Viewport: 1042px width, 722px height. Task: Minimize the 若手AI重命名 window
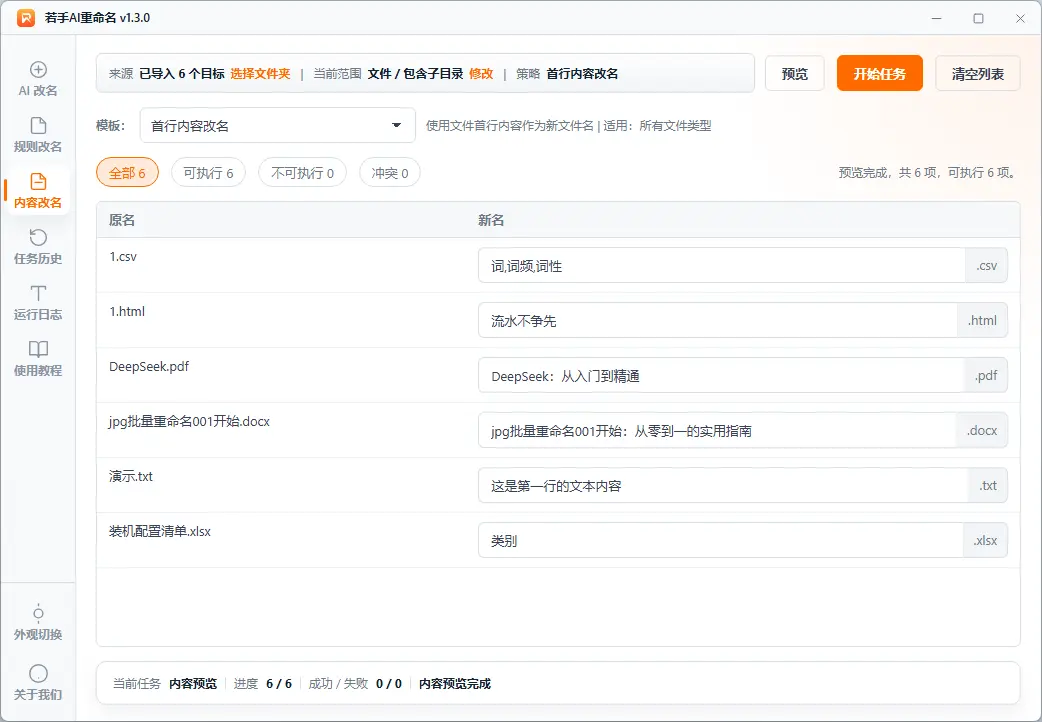[936, 18]
